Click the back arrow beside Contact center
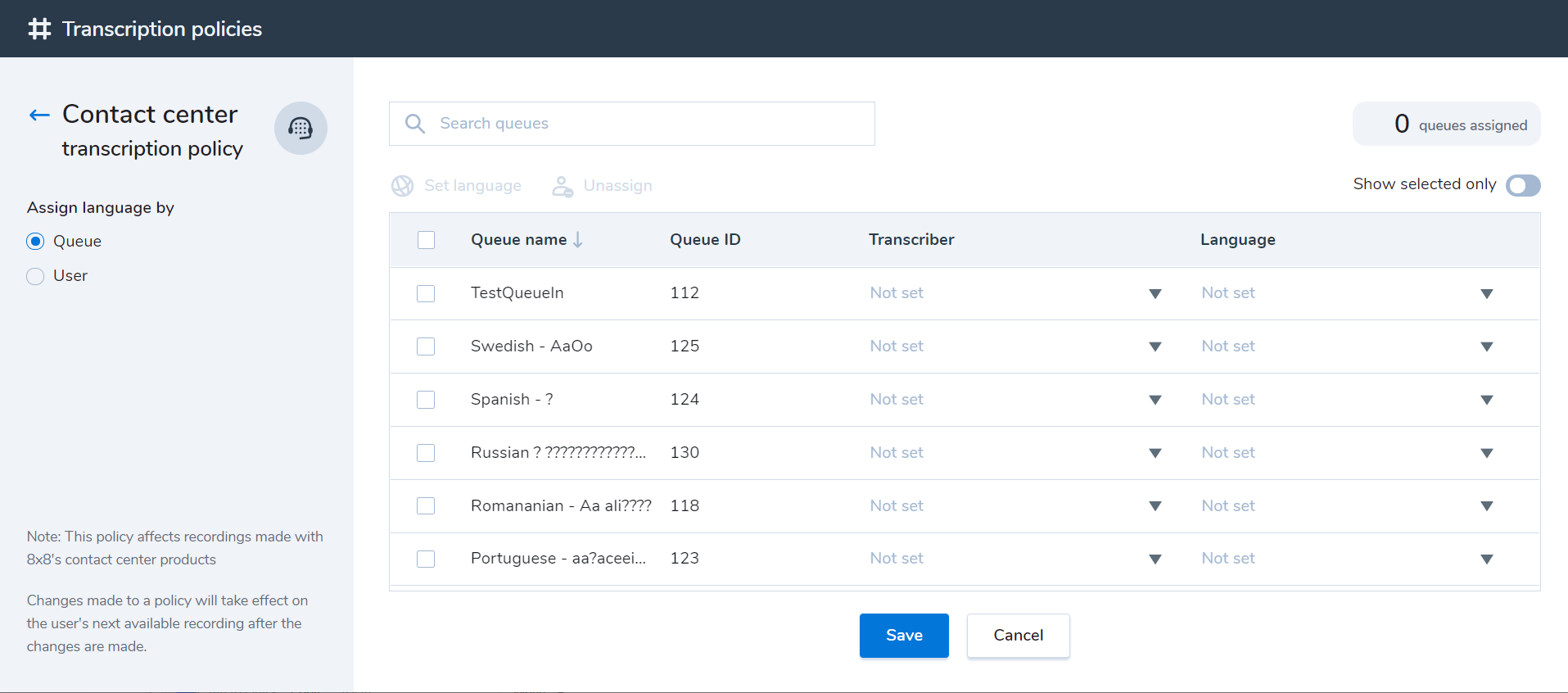The width and height of the screenshot is (1568, 693). click(39, 115)
